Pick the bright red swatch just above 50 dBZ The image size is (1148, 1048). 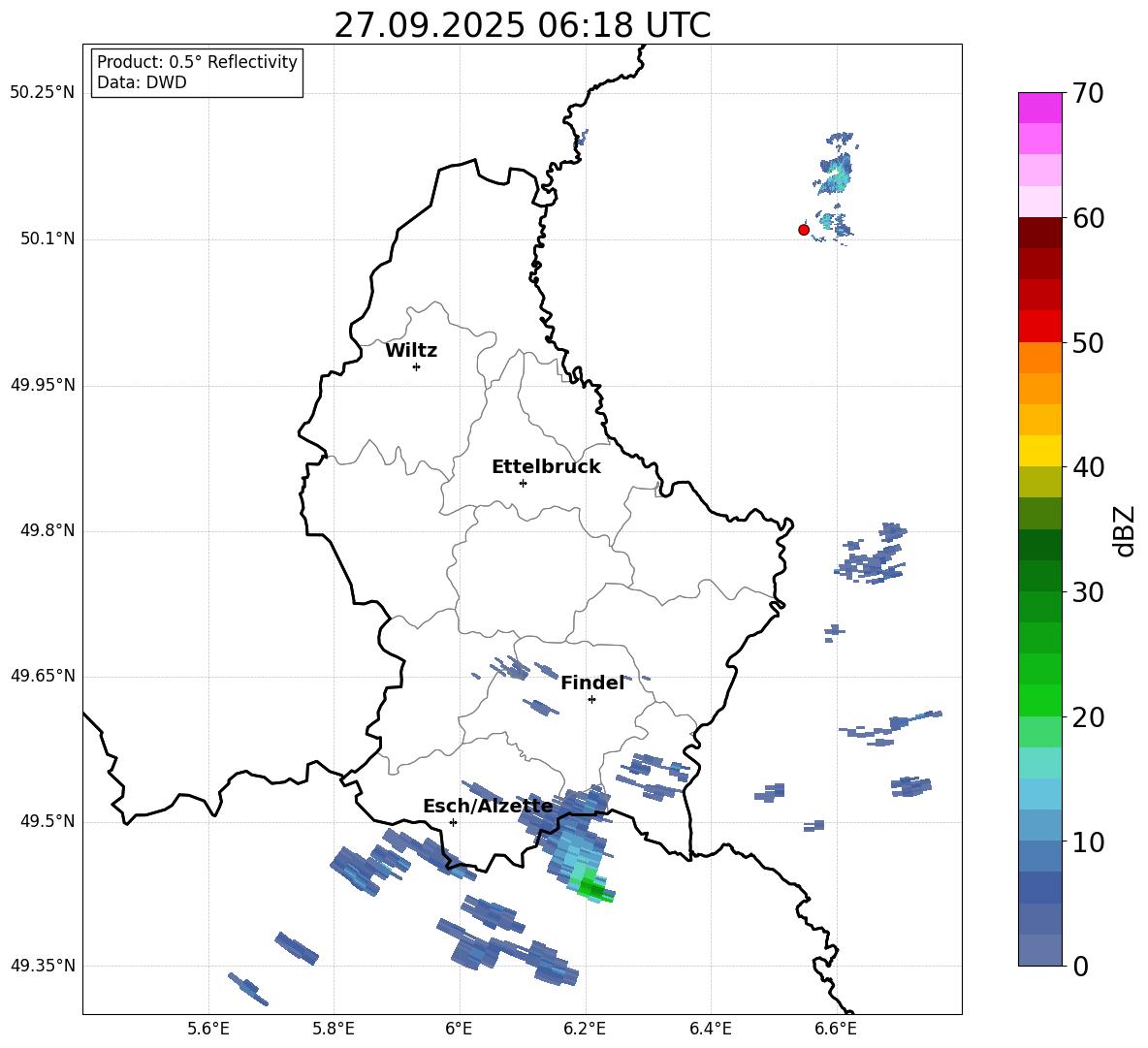[x=1039, y=327]
